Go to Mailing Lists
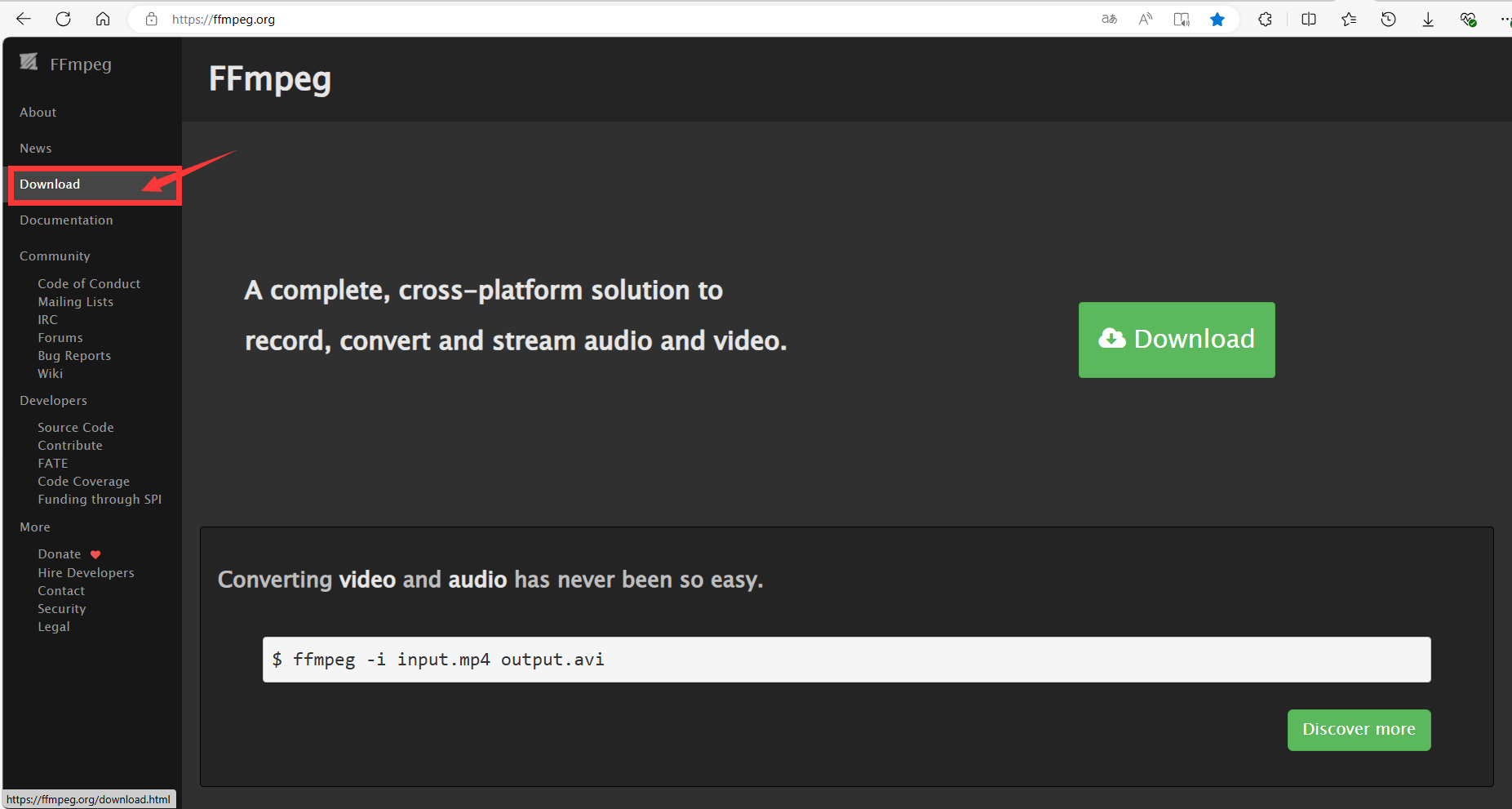 coord(76,302)
